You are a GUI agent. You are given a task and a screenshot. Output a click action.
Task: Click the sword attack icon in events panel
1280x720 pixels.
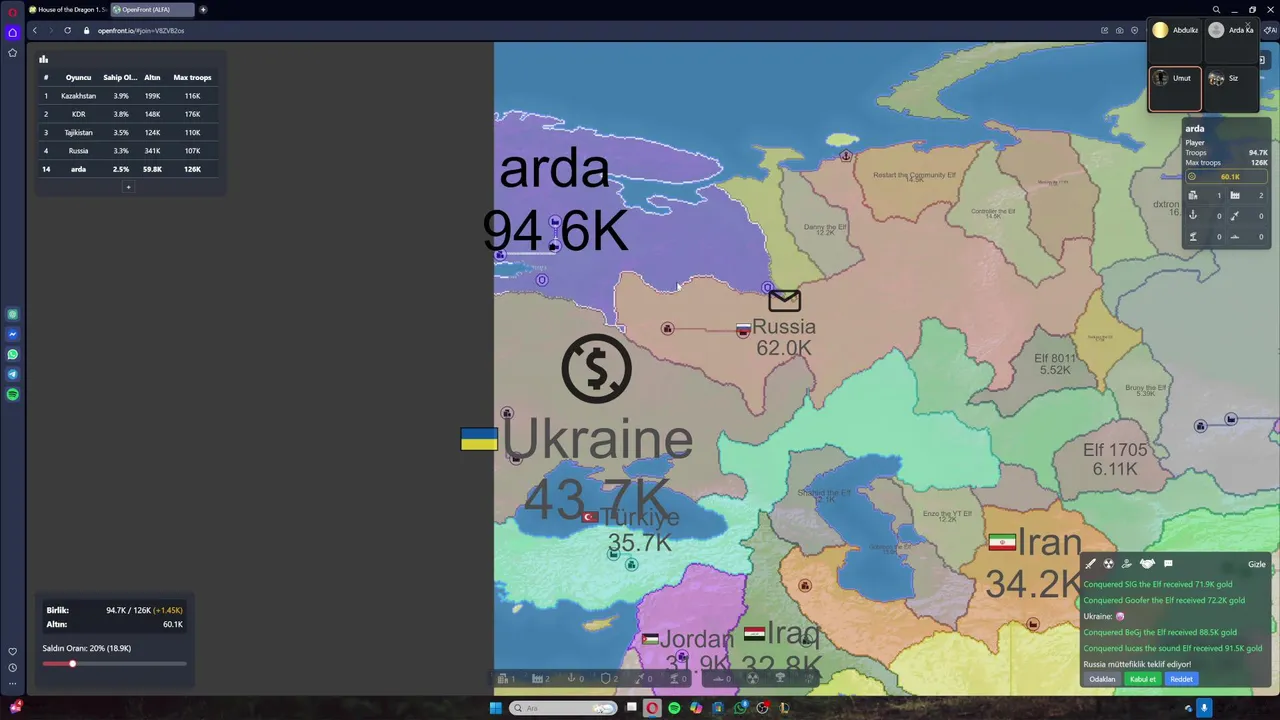point(1091,564)
